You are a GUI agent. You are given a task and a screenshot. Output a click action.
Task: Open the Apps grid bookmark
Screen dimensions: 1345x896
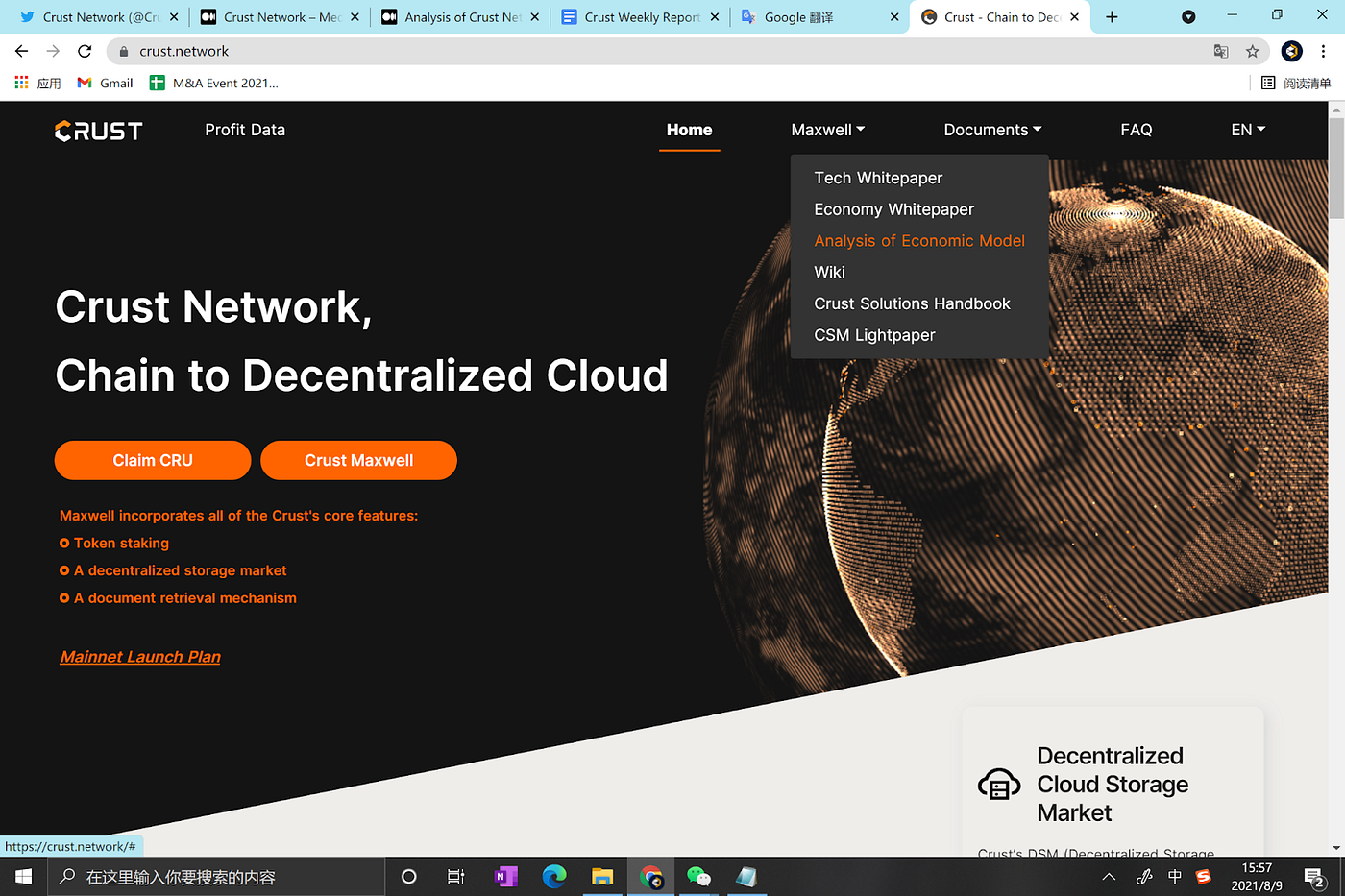(37, 84)
